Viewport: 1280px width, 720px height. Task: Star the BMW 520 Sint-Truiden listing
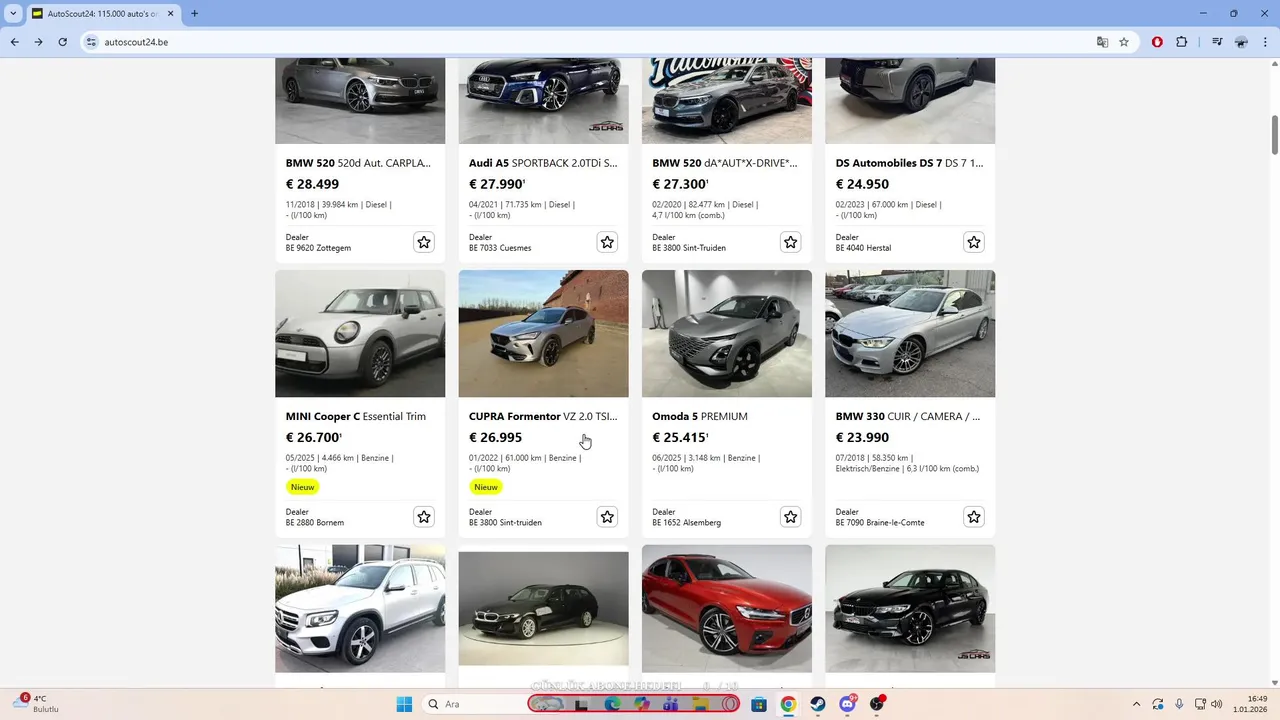point(791,242)
